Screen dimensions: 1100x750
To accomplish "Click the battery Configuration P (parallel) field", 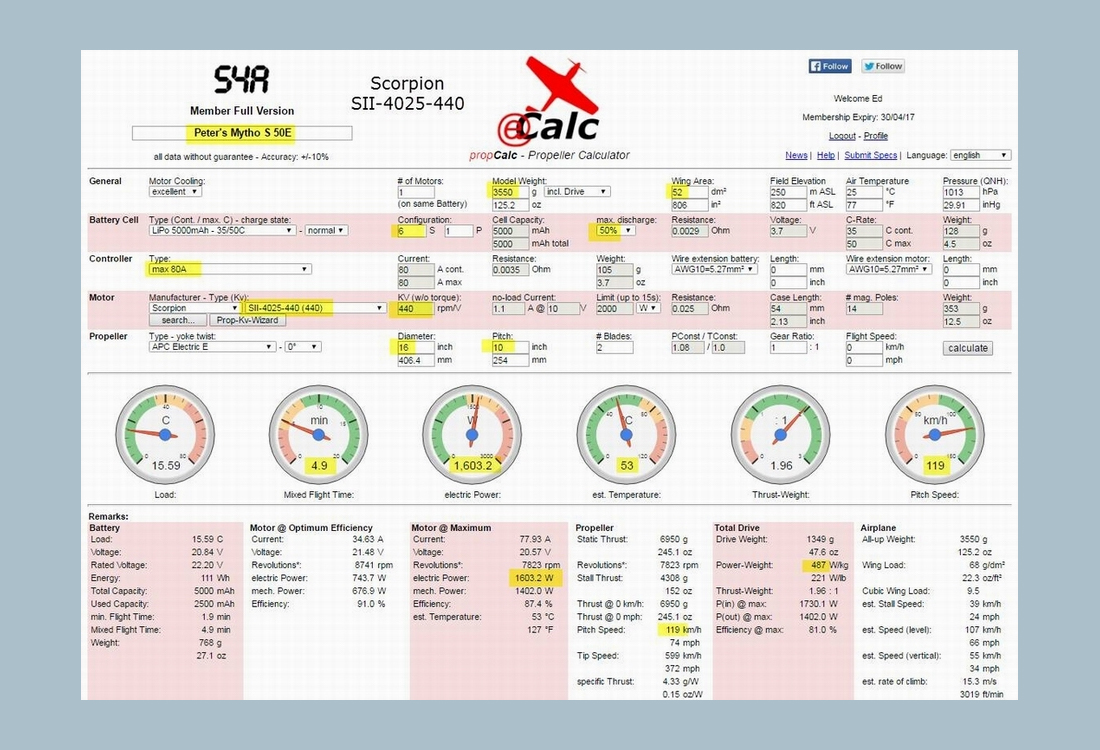I will 458,230.
